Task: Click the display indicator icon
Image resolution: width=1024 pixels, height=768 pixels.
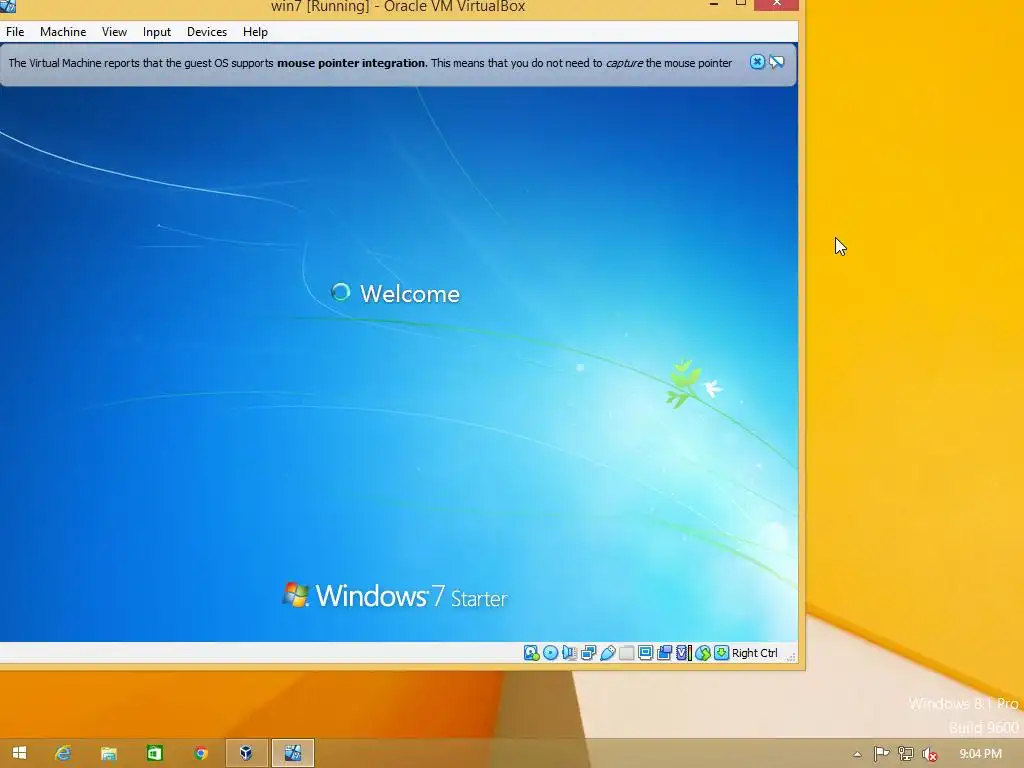Action: [x=645, y=653]
